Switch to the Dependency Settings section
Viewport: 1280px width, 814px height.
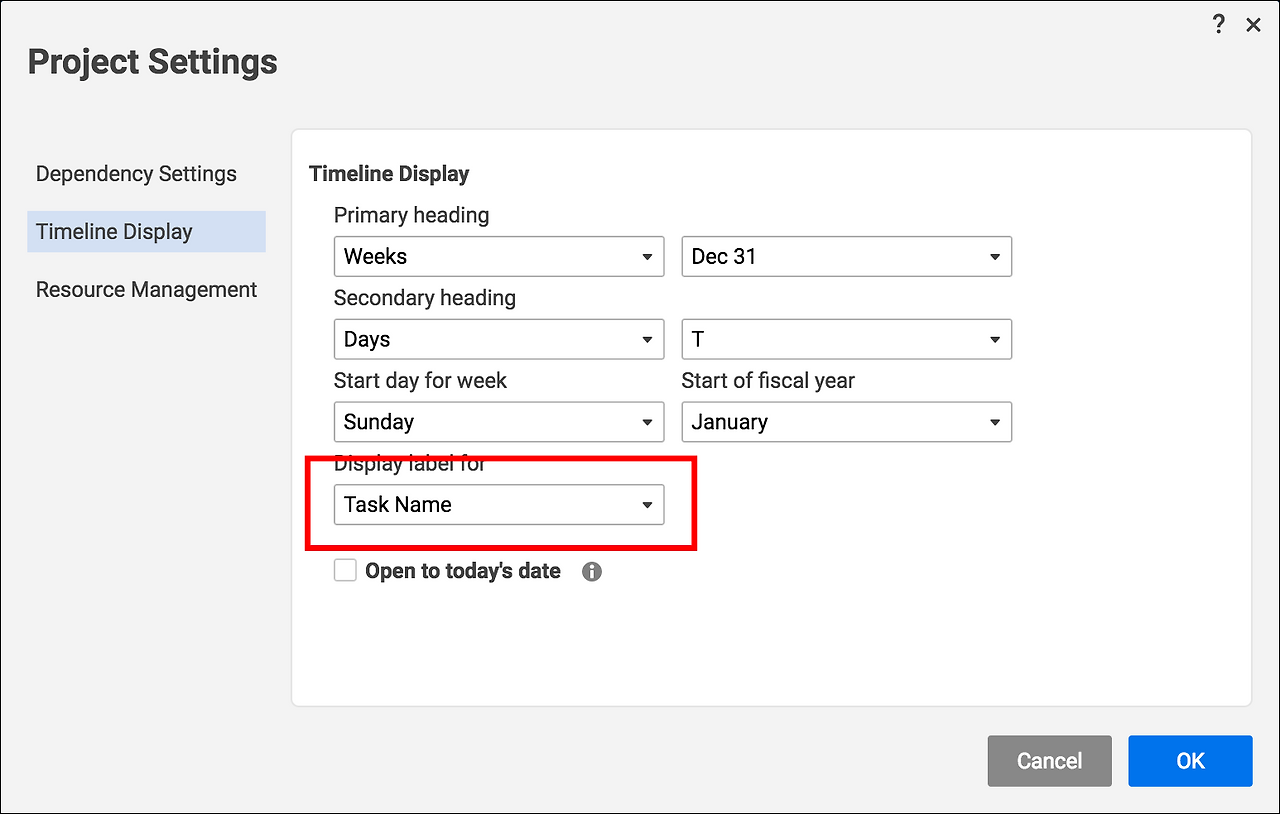coord(136,174)
